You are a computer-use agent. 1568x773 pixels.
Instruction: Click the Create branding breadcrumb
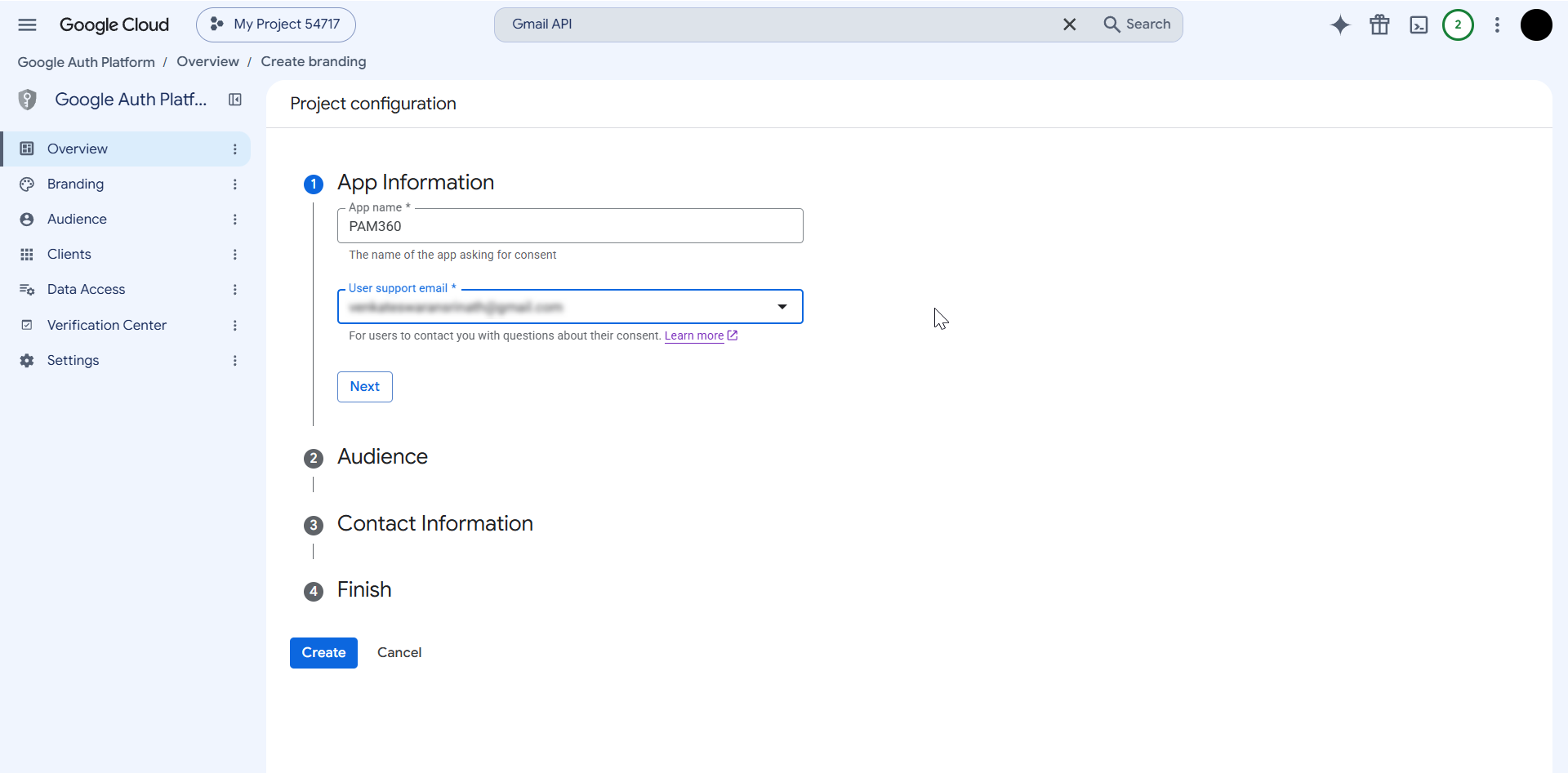click(x=314, y=62)
